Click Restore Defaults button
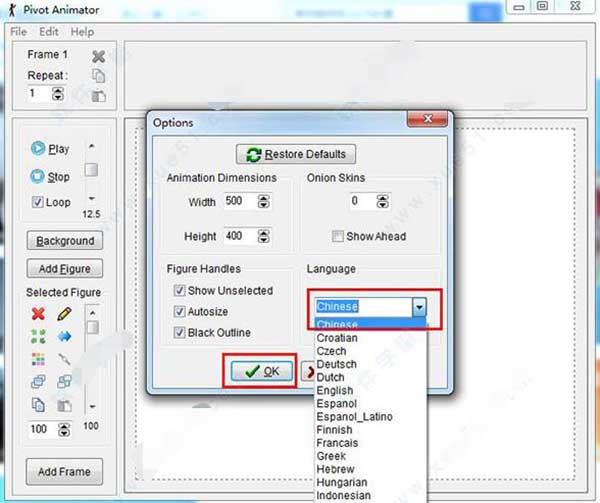 296,154
